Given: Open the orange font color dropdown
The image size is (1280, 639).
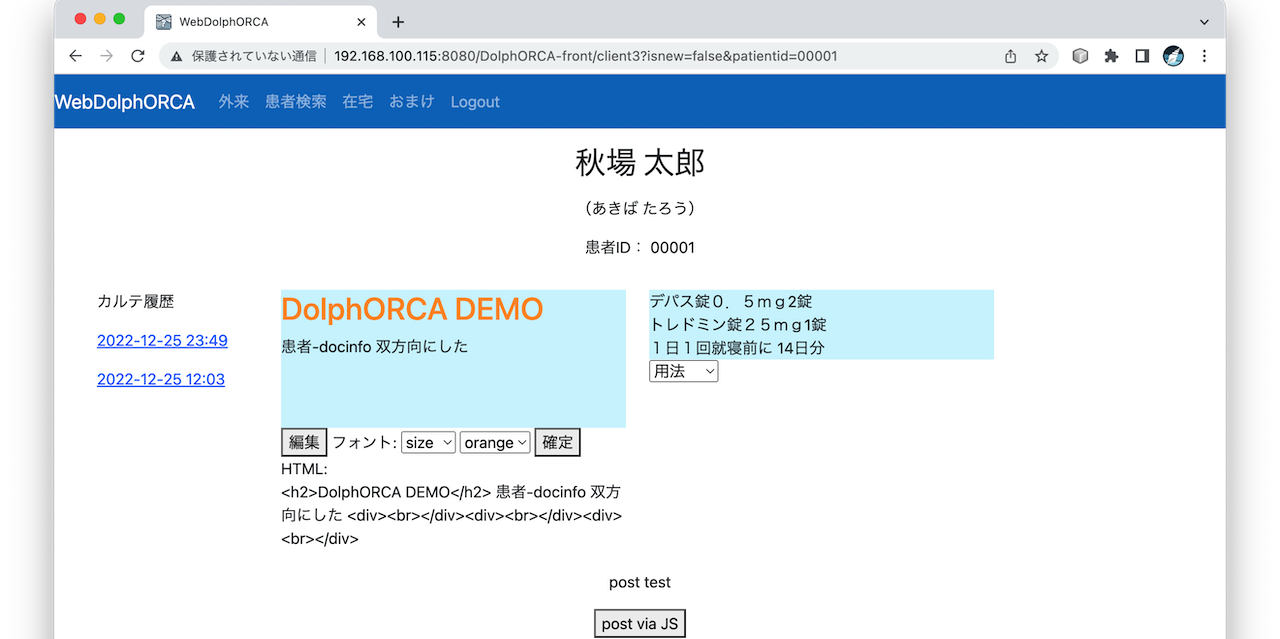Looking at the screenshot, I should point(495,442).
